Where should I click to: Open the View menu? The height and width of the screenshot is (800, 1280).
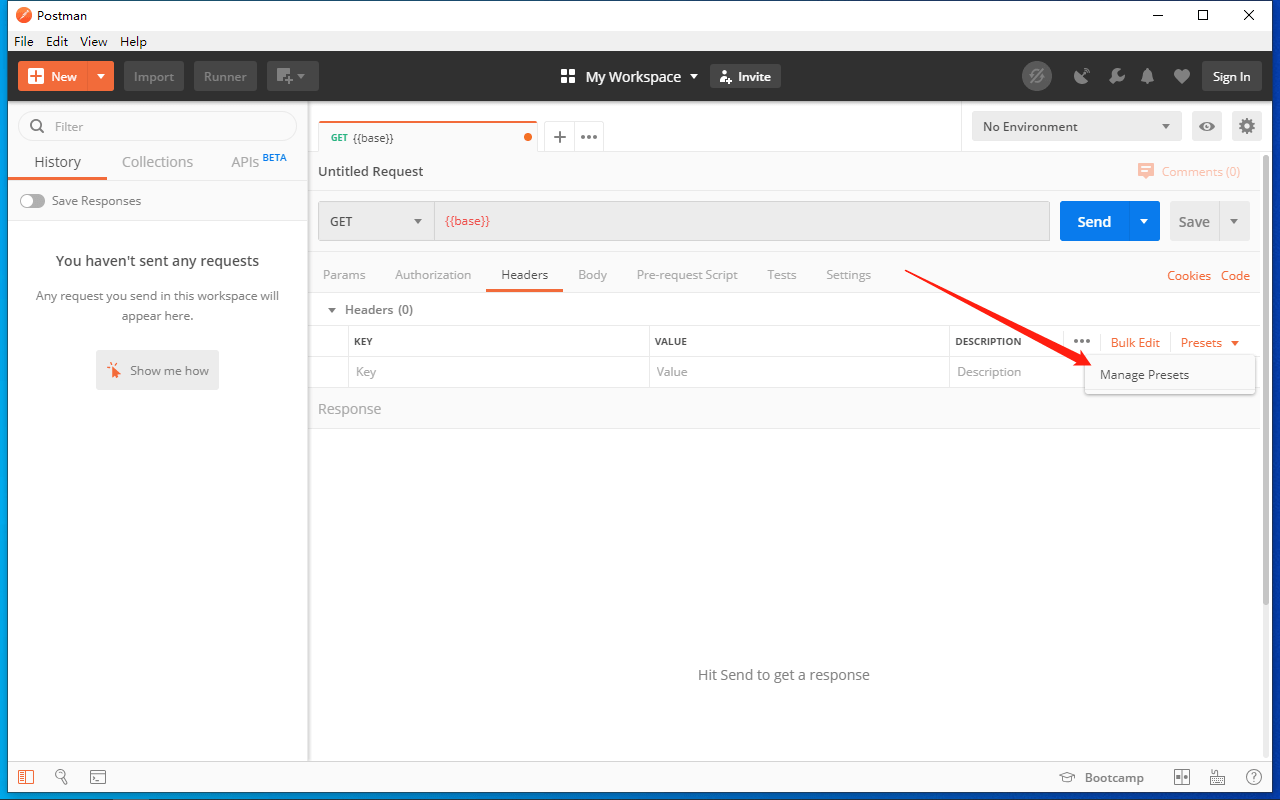pyautogui.click(x=94, y=41)
